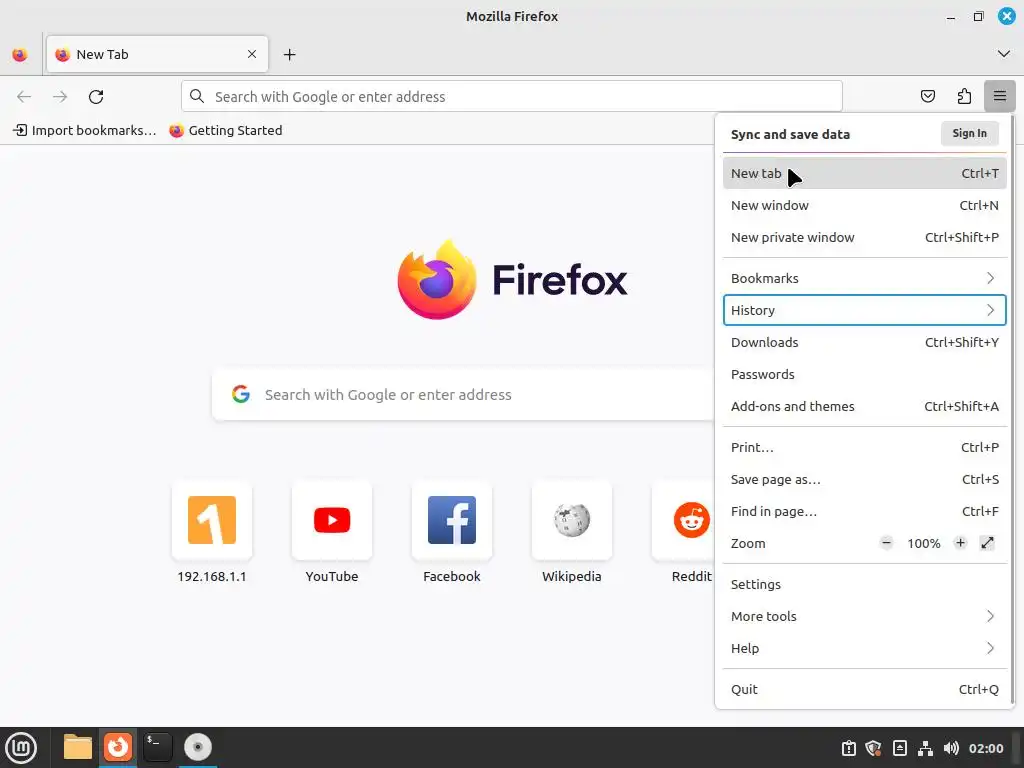Expand the Help submenu
Screen dimensions: 1024x768
tap(864, 648)
